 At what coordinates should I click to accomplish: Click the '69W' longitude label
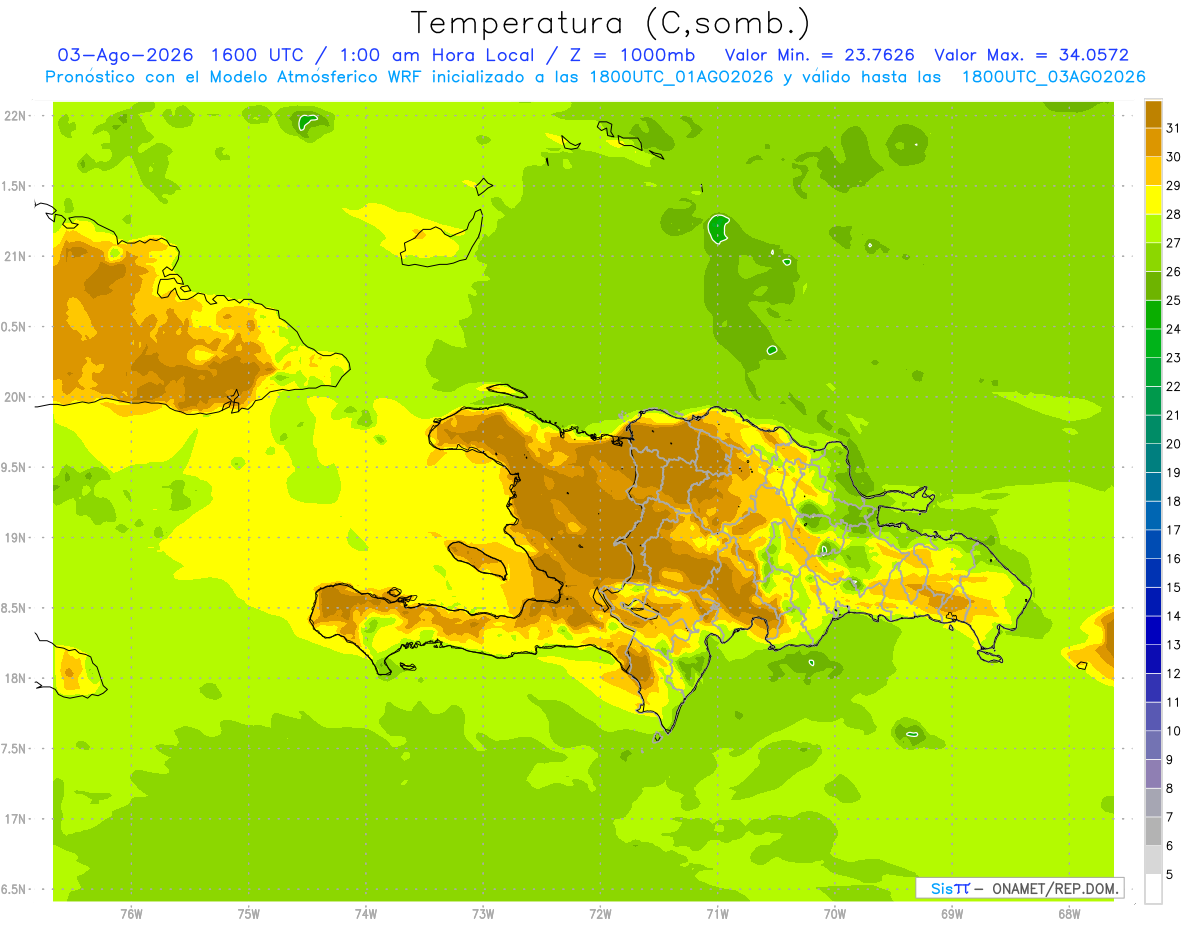(952, 914)
